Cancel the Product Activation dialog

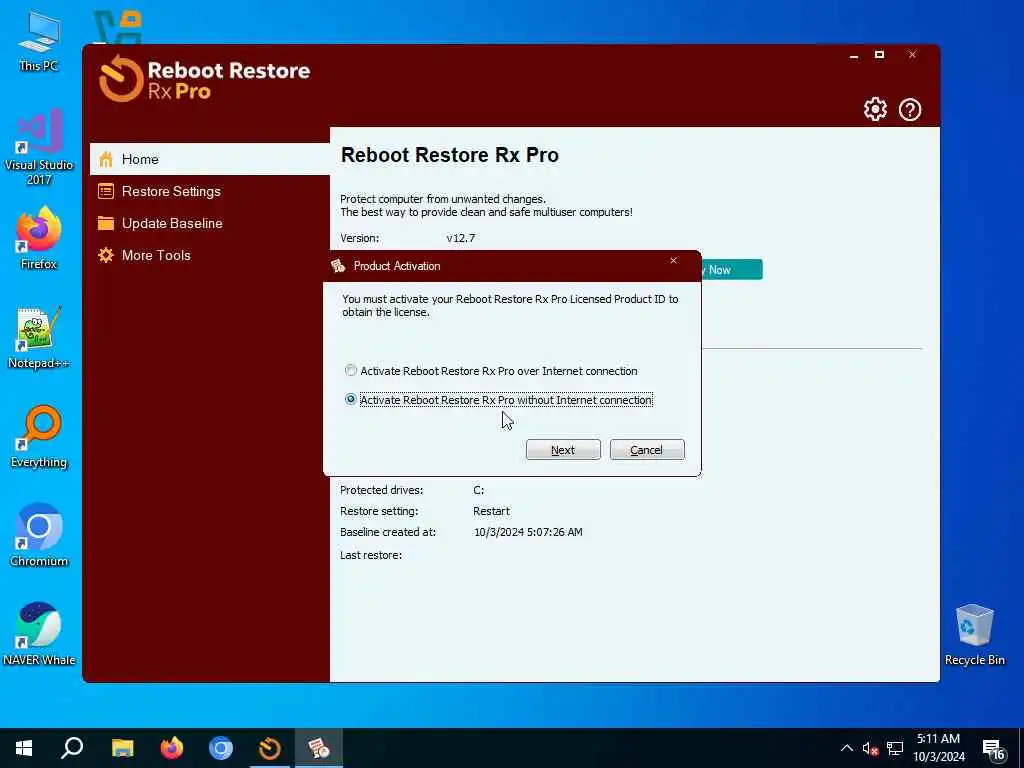click(647, 450)
